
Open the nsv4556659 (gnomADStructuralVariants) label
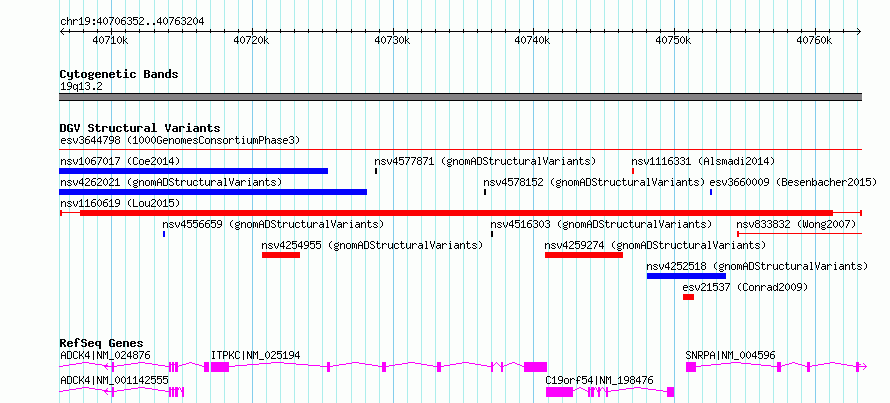click(x=273, y=224)
